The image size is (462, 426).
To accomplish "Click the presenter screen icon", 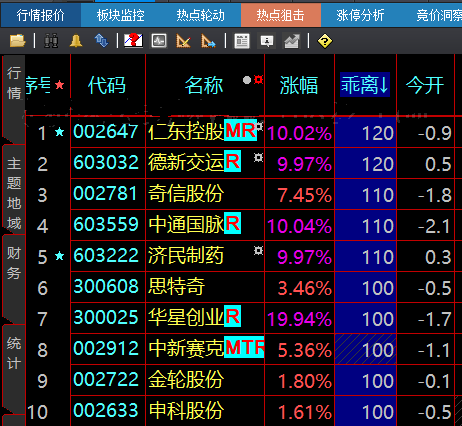I will point(267,41).
